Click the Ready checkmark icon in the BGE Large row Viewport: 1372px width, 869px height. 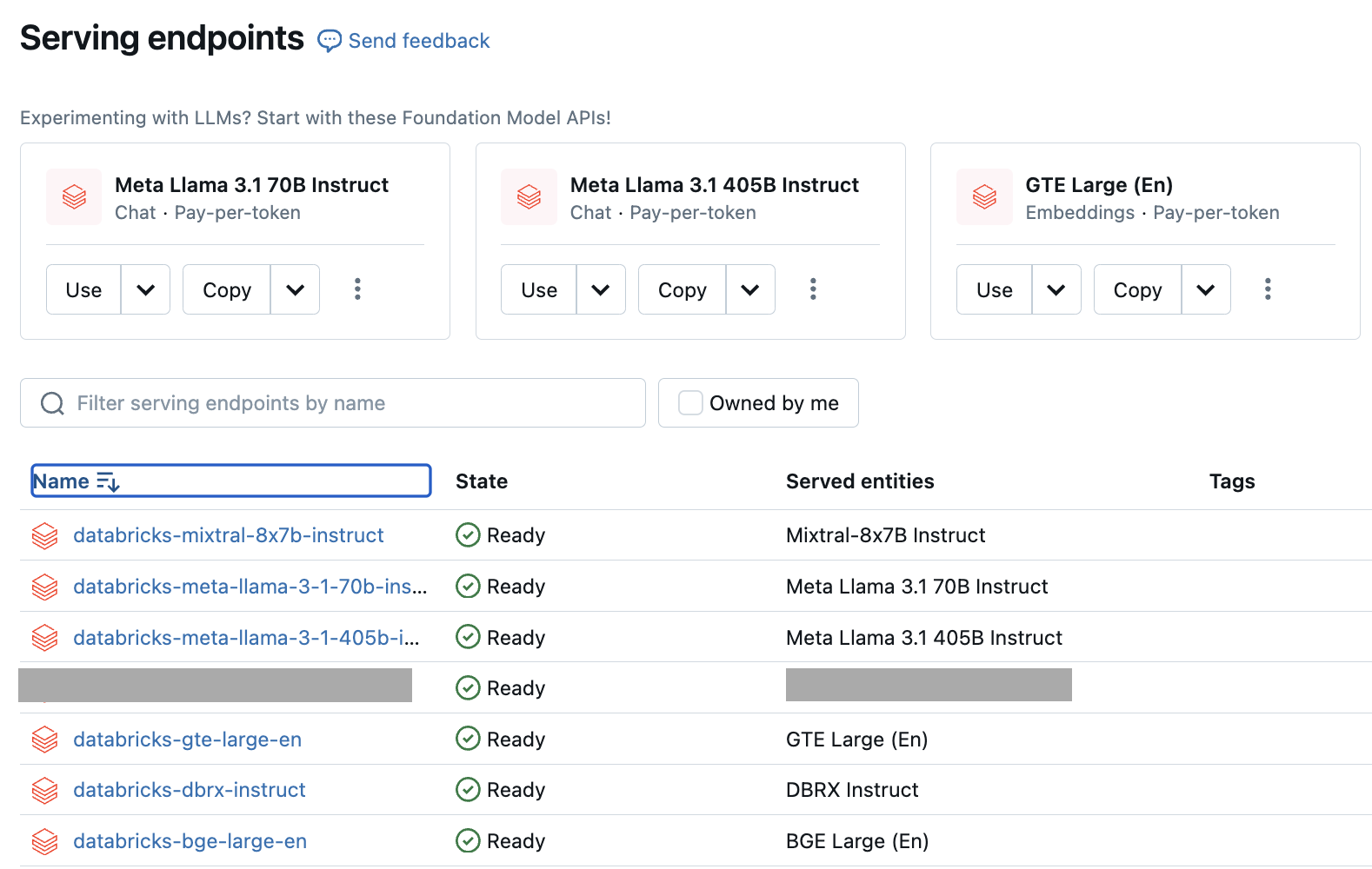[x=468, y=841]
